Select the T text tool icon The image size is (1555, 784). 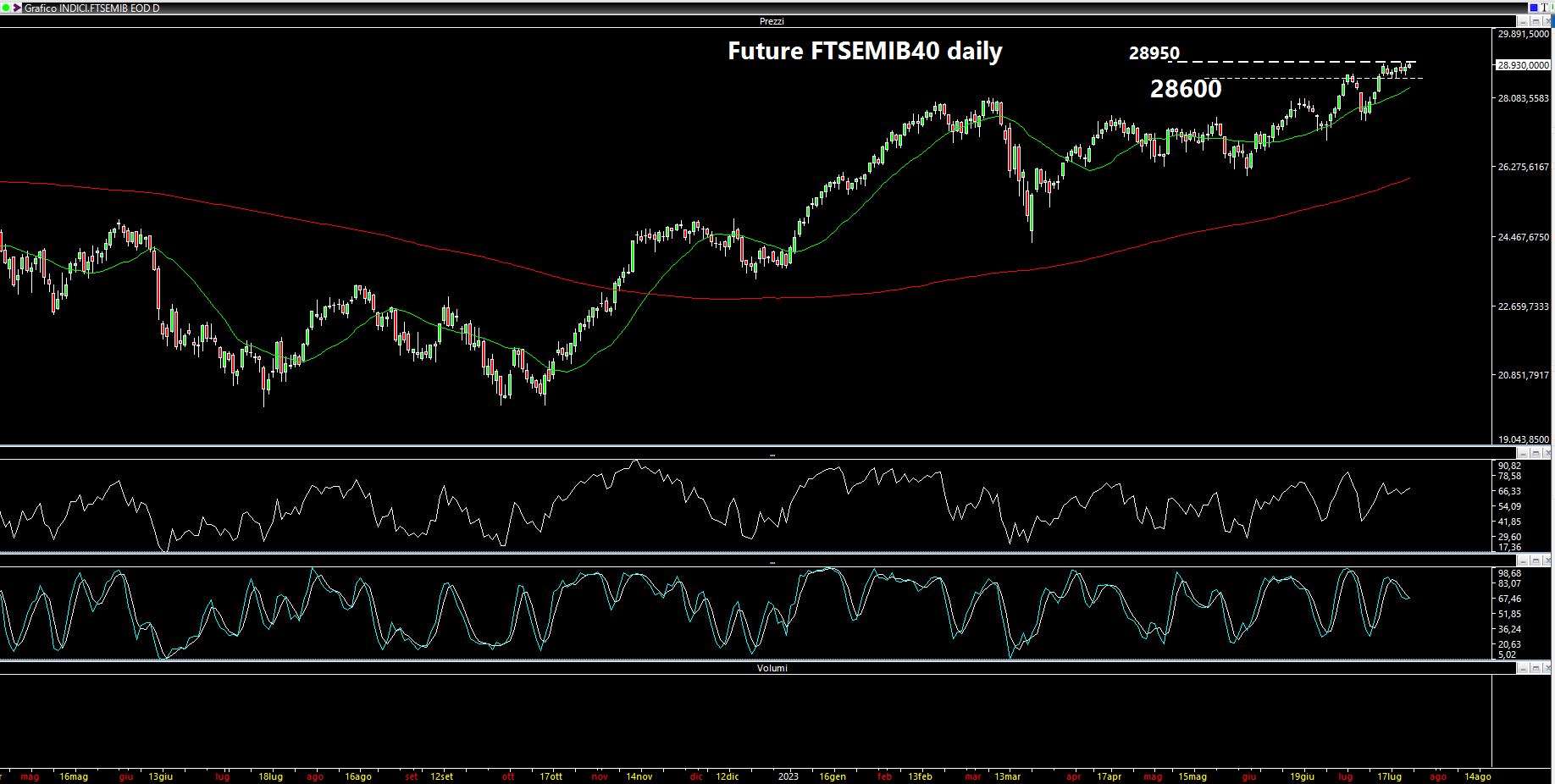pos(1545,8)
